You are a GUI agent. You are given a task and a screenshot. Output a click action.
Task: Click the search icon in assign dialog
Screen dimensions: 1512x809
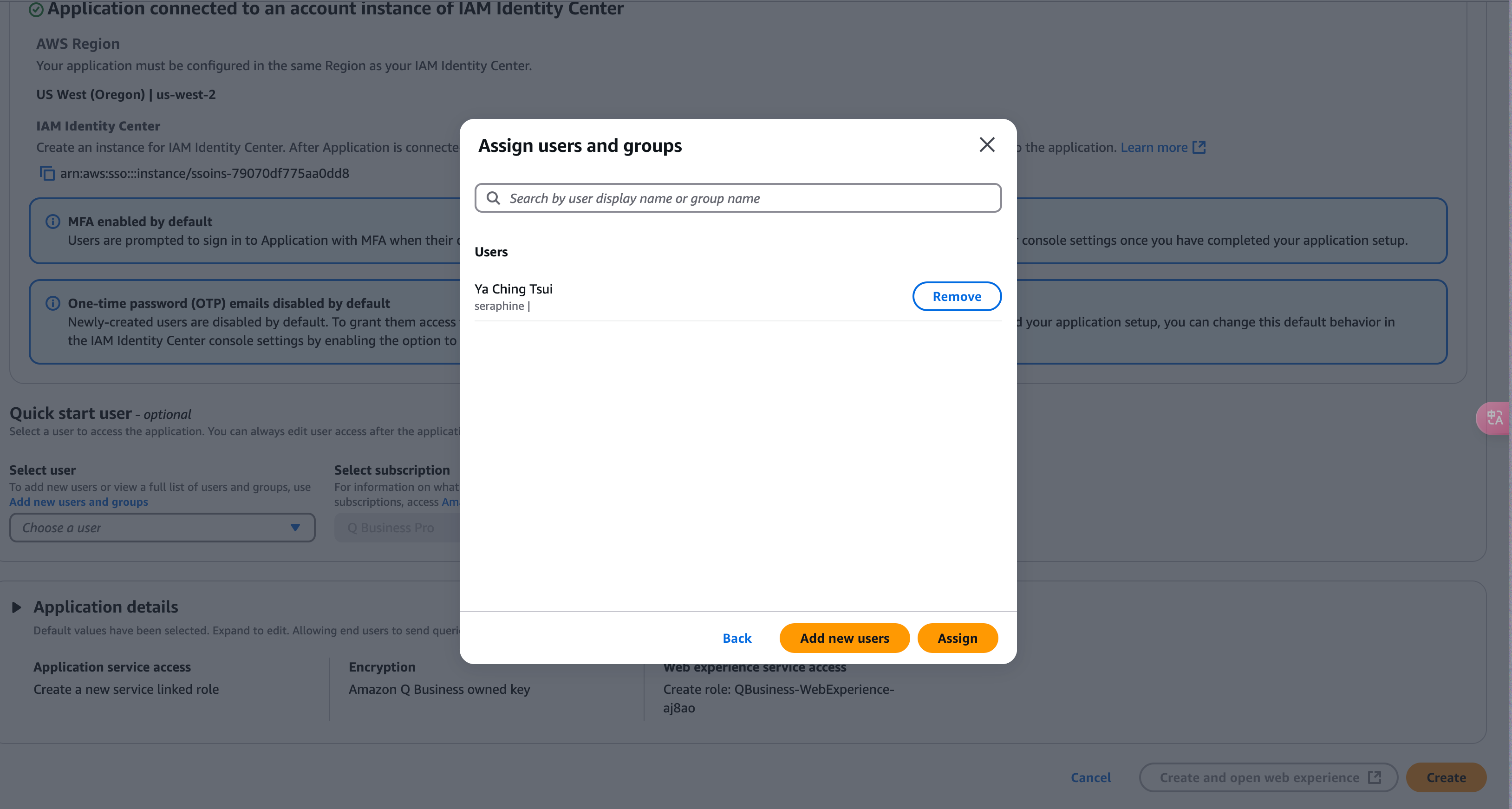point(494,197)
